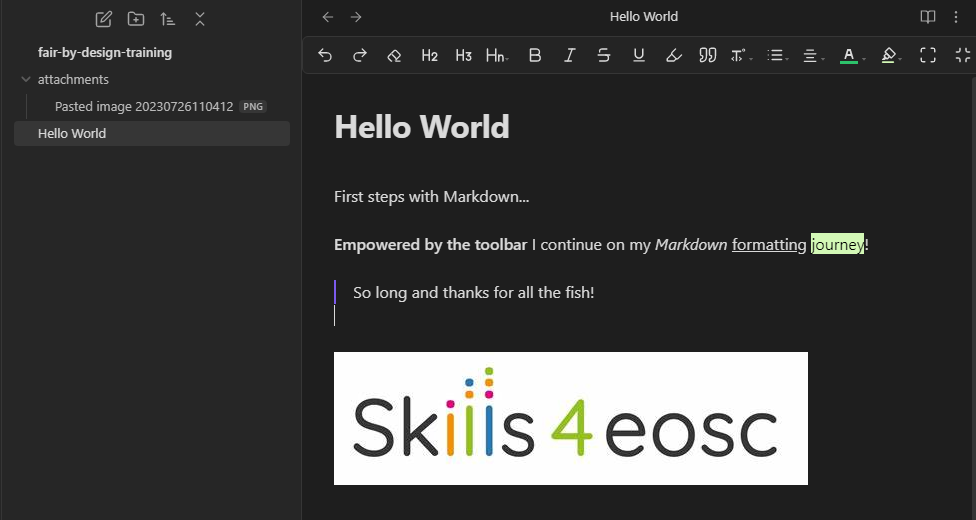The width and height of the screenshot is (976, 520).
Task: Collapse the attachments folder
Action: point(26,79)
